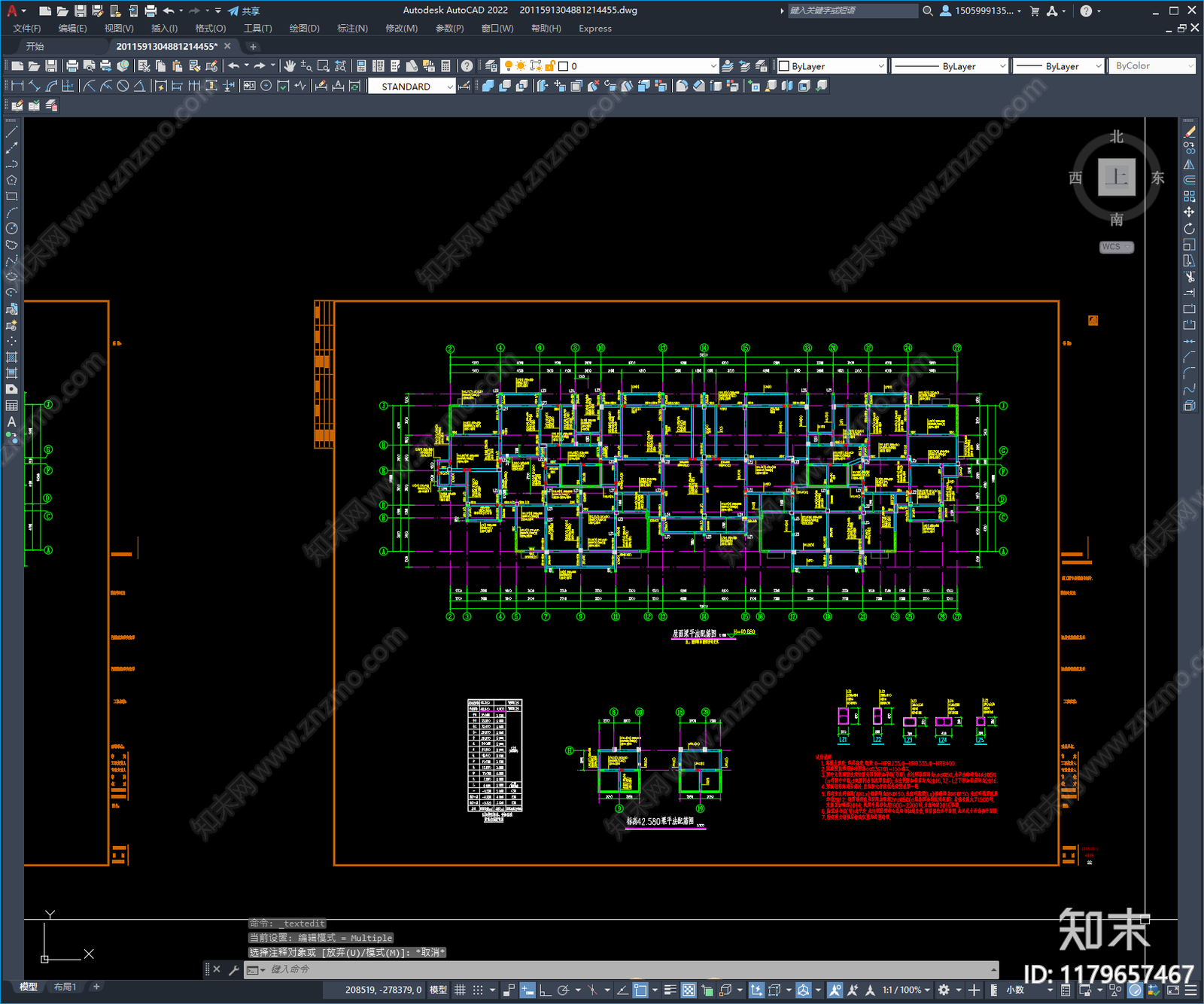
Task: Toggle transparency display in status bar
Action: pyautogui.click(x=689, y=990)
